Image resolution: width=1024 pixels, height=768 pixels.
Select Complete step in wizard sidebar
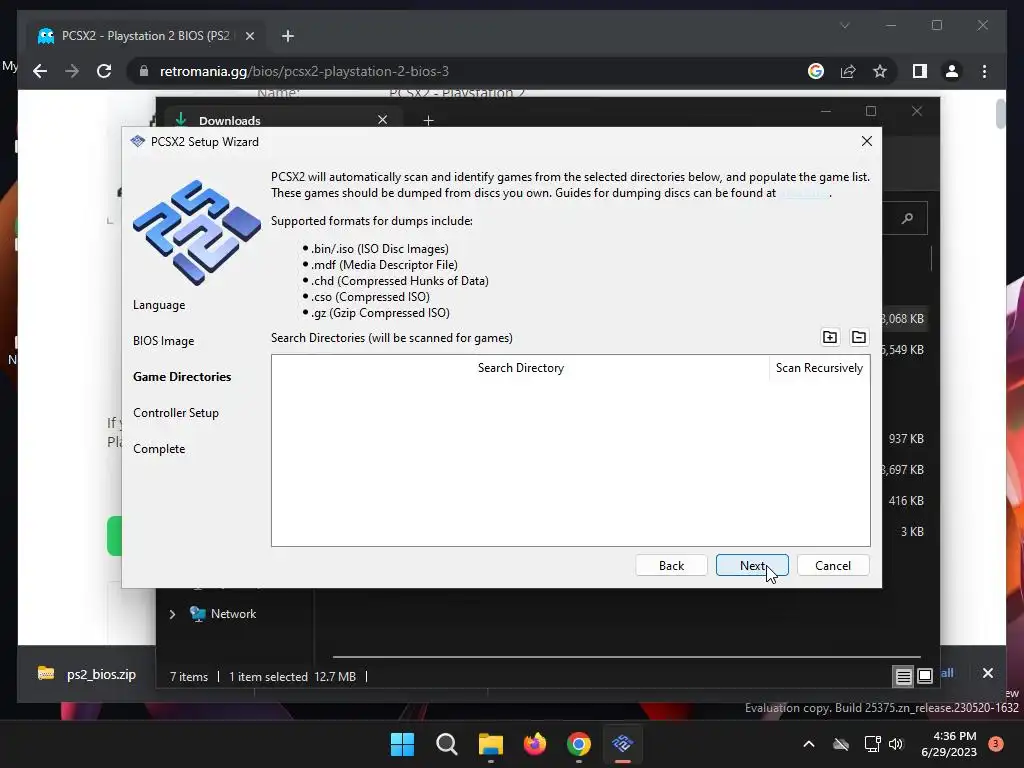(x=159, y=449)
